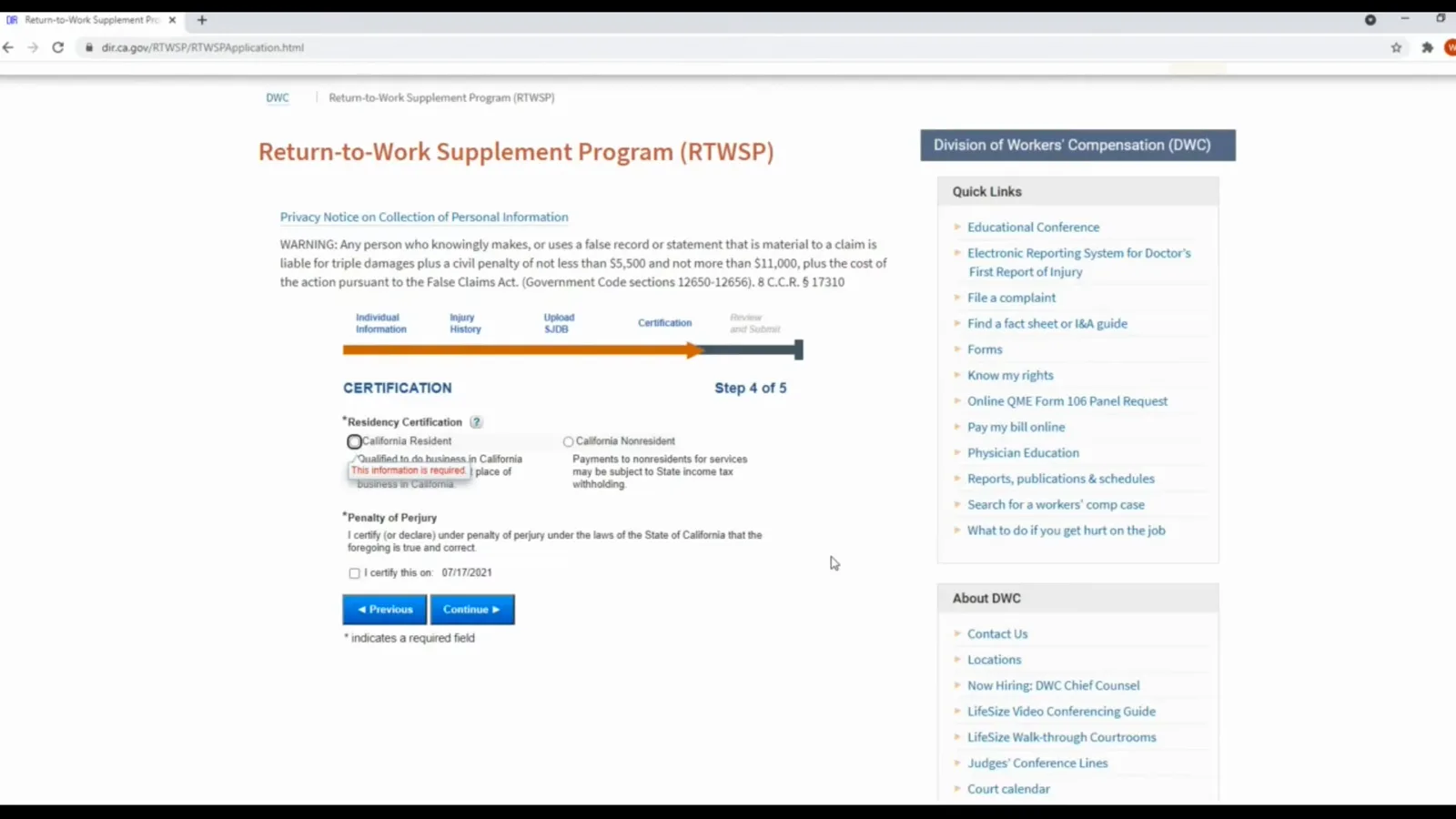Click the Previous button
The width and height of the screenshot is (1456, 819).
[x=384, y=610]
